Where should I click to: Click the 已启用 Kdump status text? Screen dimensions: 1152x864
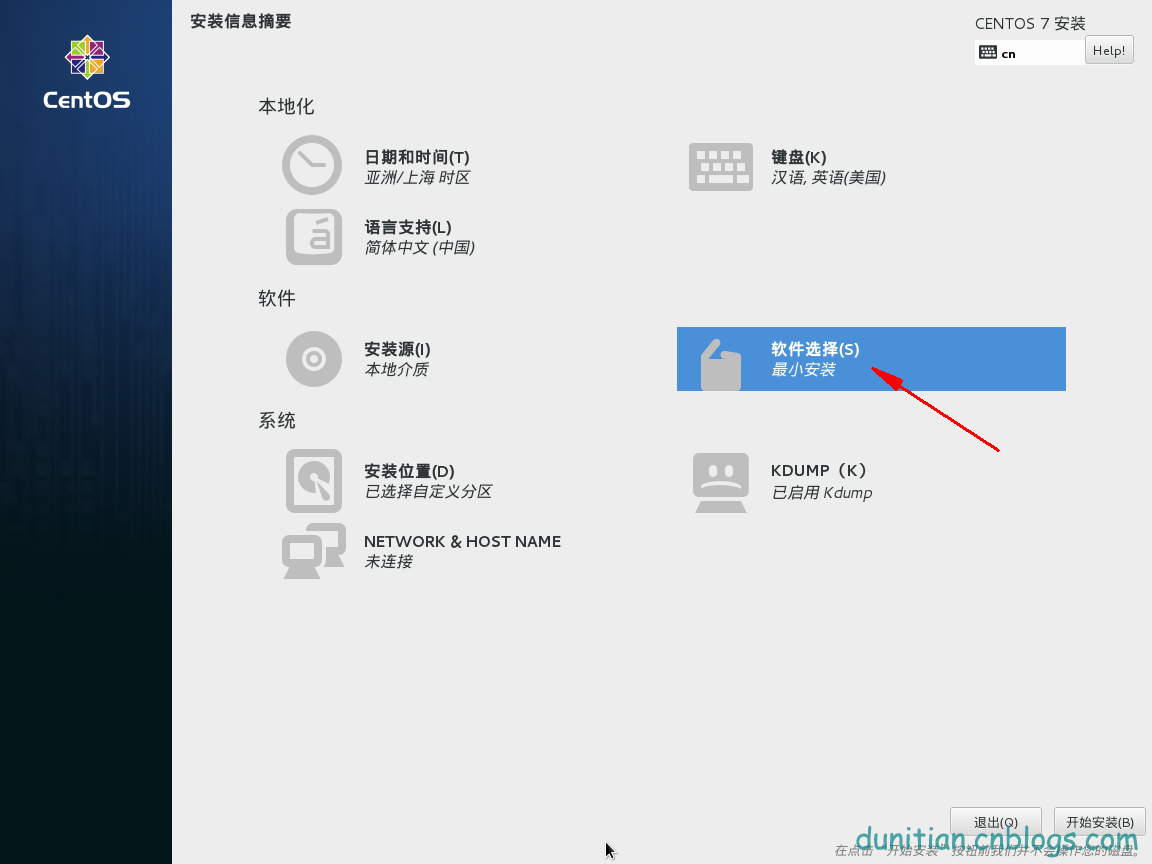pos(821,493)
